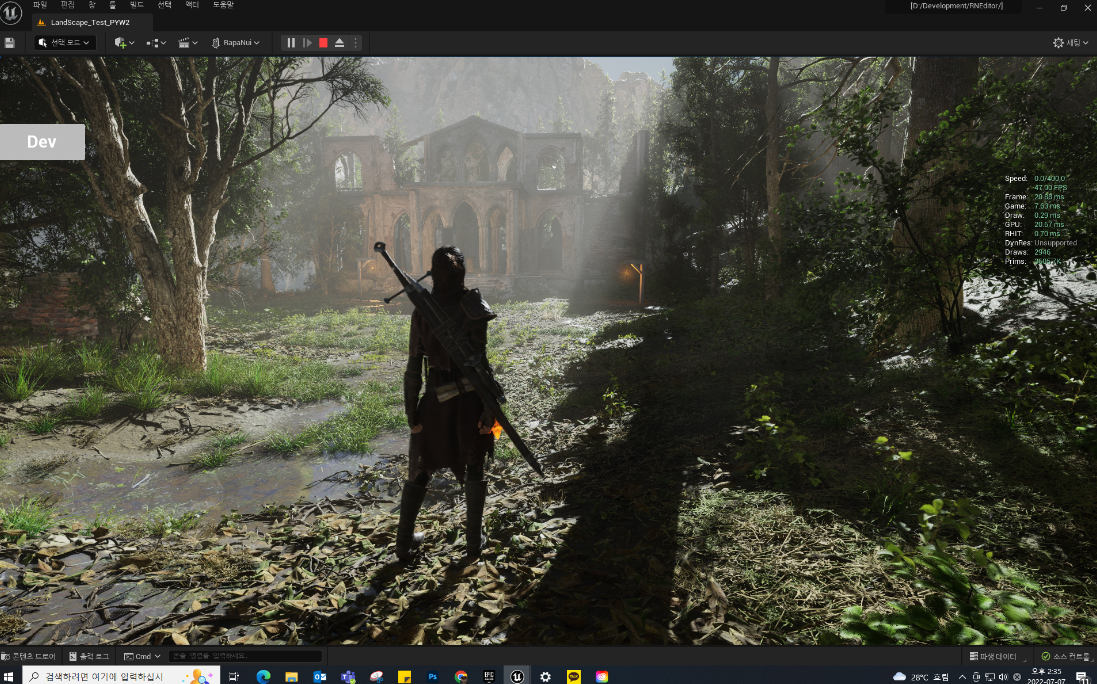Open the 편집 menu

(x=67, y=4)
